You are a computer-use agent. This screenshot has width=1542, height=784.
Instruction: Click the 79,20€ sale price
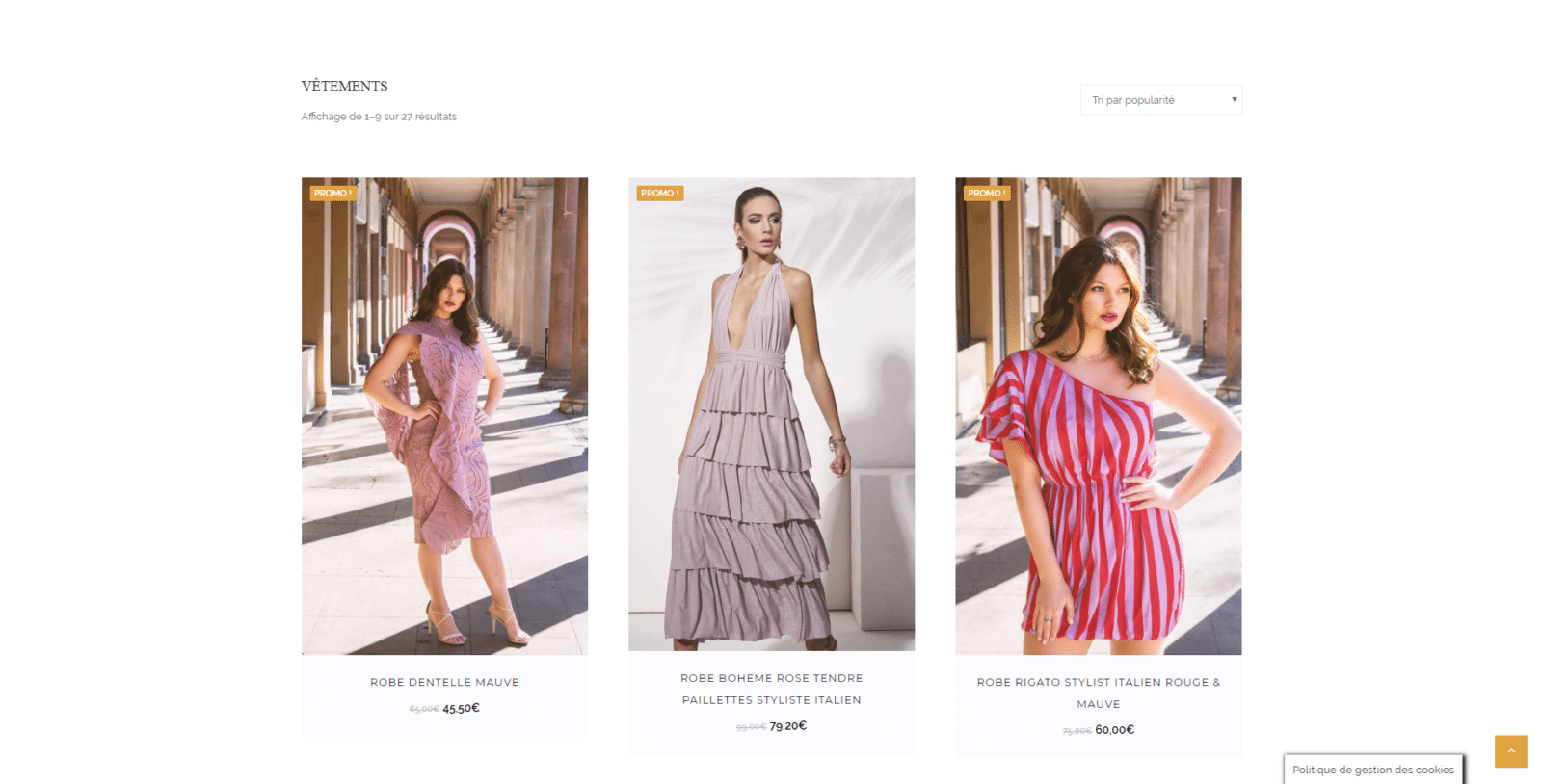click(787, 726)
